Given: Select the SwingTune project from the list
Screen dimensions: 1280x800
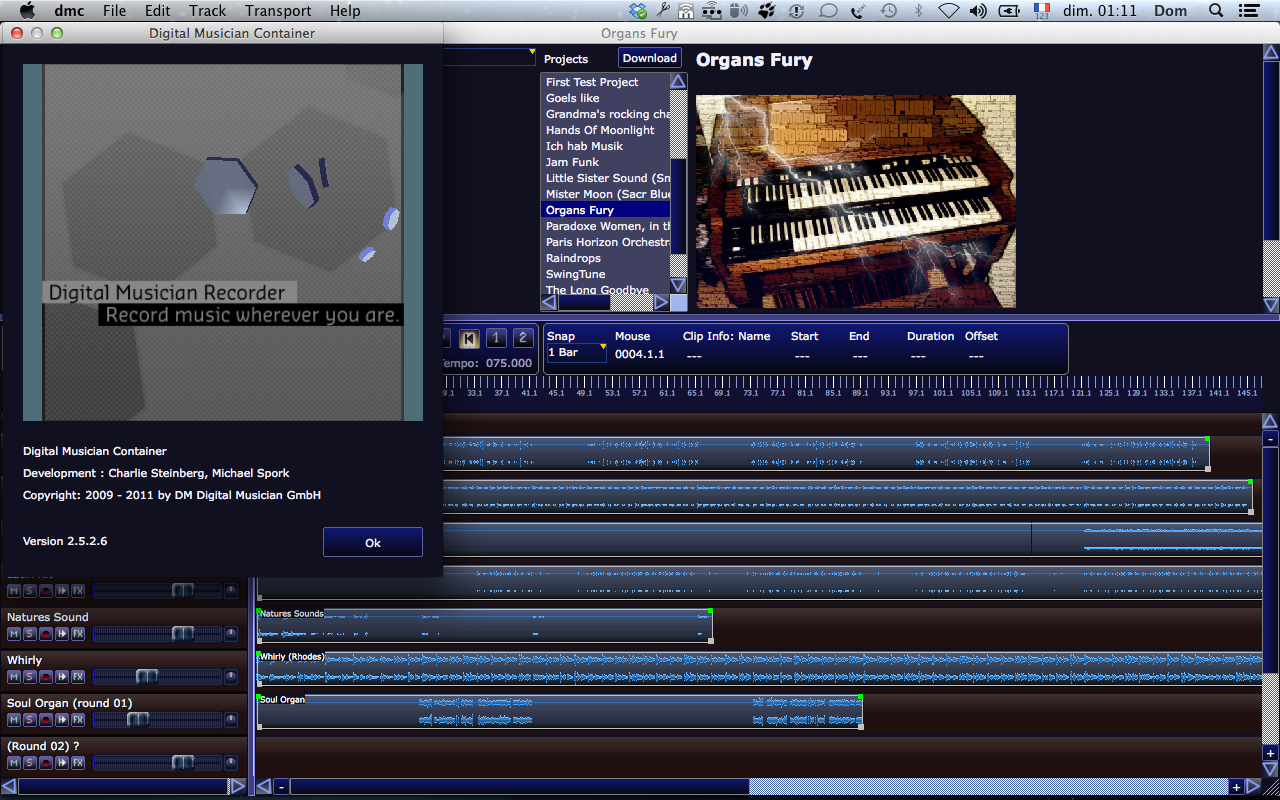Looking at the screenshot, I should [x=575, y=273].
